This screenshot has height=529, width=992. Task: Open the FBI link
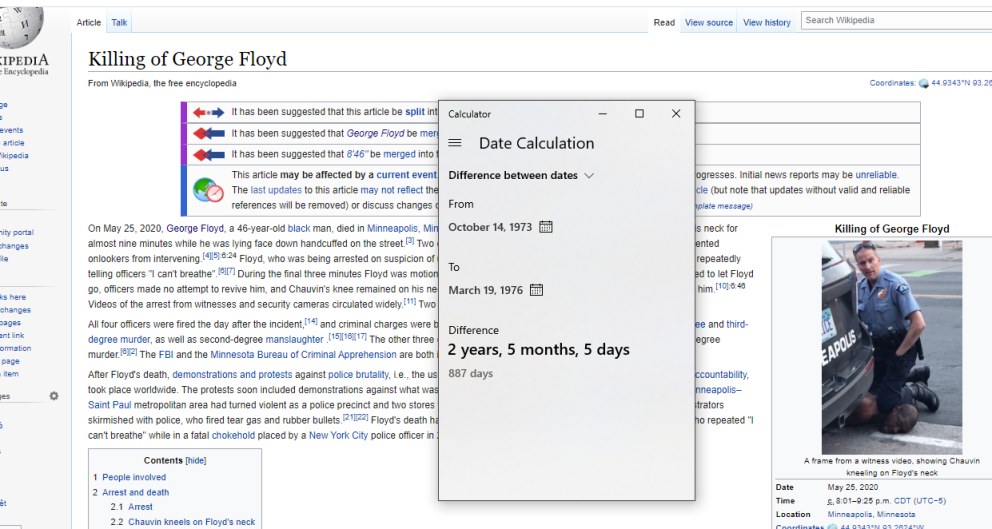click(x=164, y=354)
